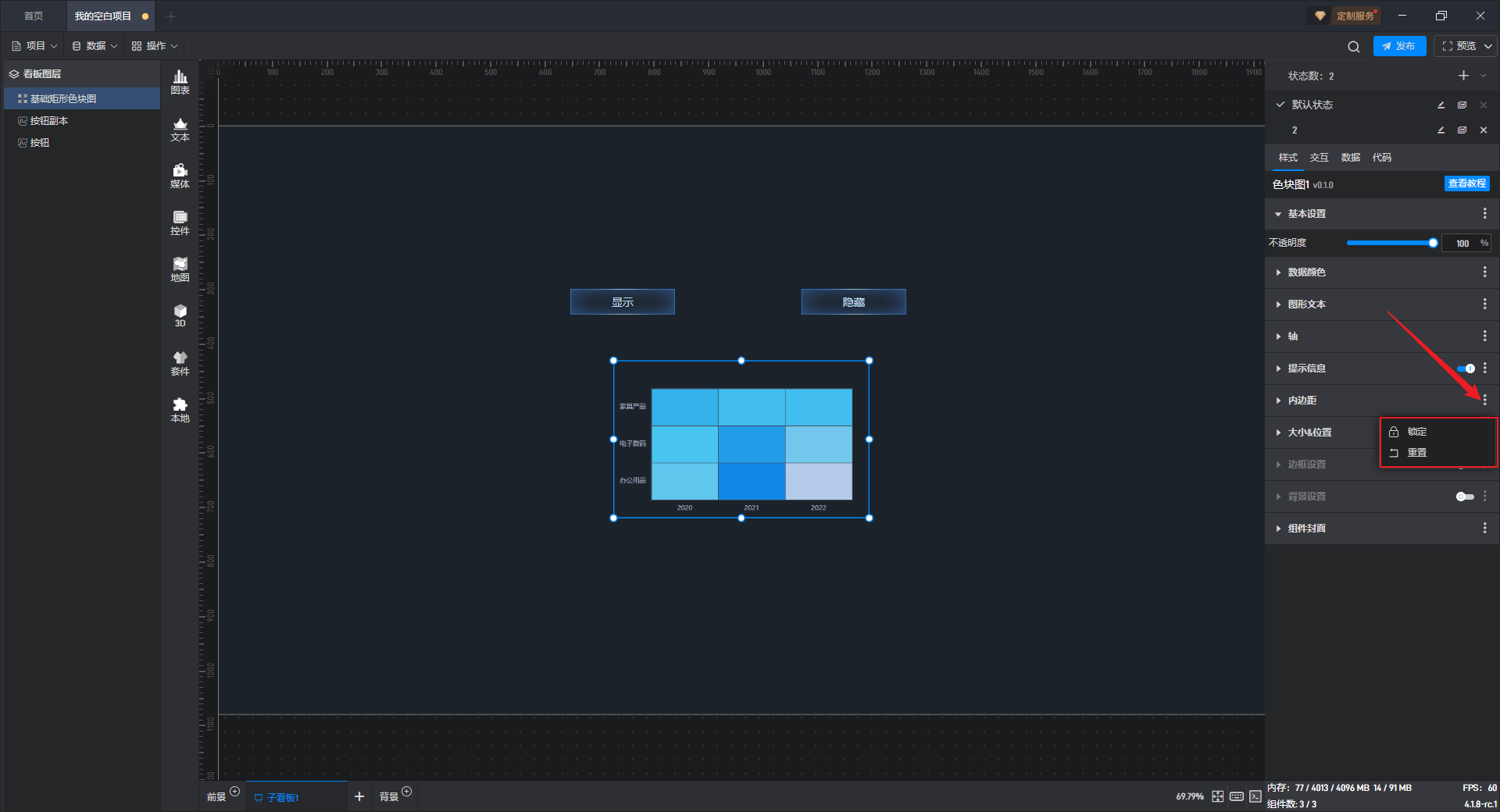The height and width of the screenshot is (812, 1500).
Task: Open the 操作 menu
Action: pyautogui.click(x=155, y=46)
